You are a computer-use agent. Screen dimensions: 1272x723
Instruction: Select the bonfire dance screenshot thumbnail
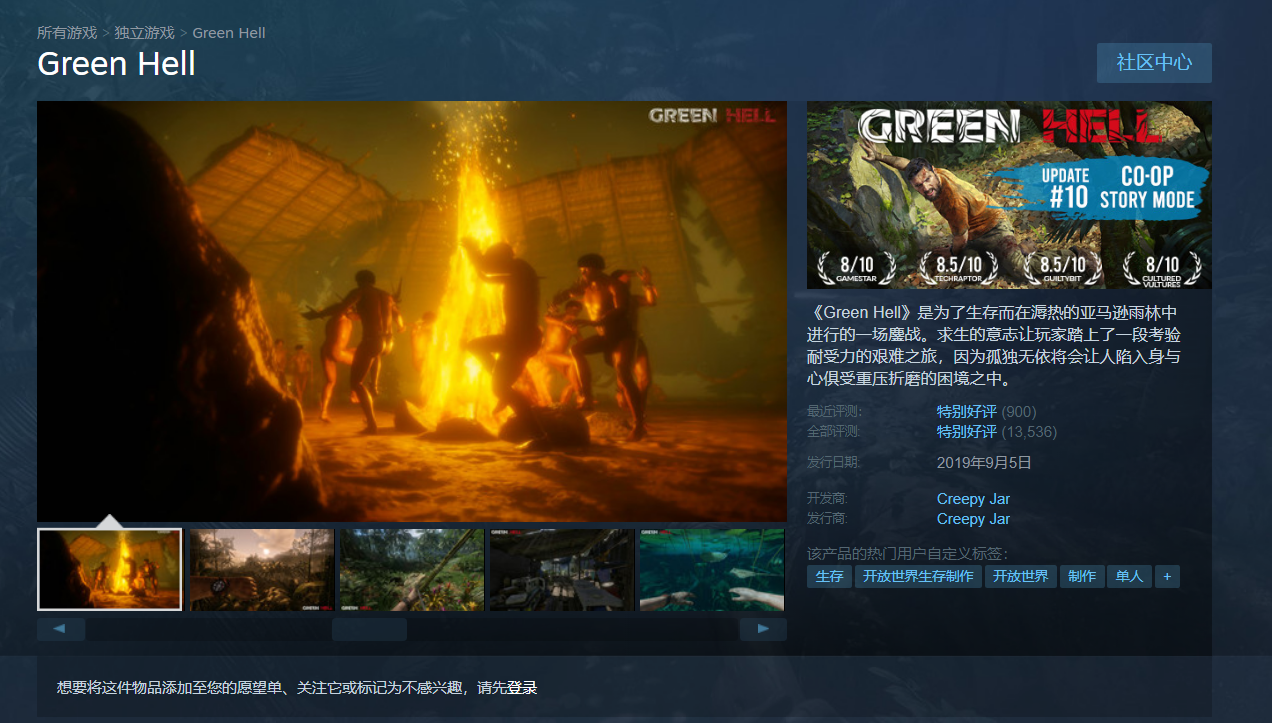coord(110,570)
